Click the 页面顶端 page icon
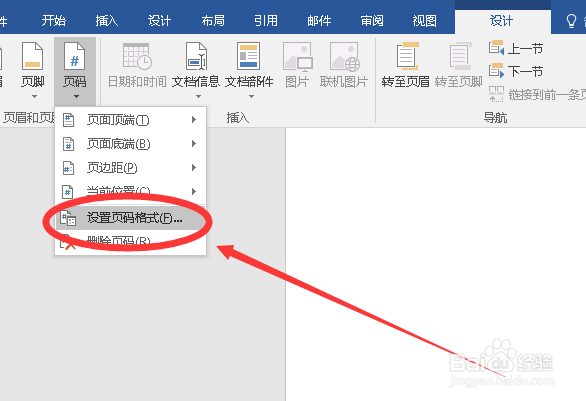 [x=68, y=120]
